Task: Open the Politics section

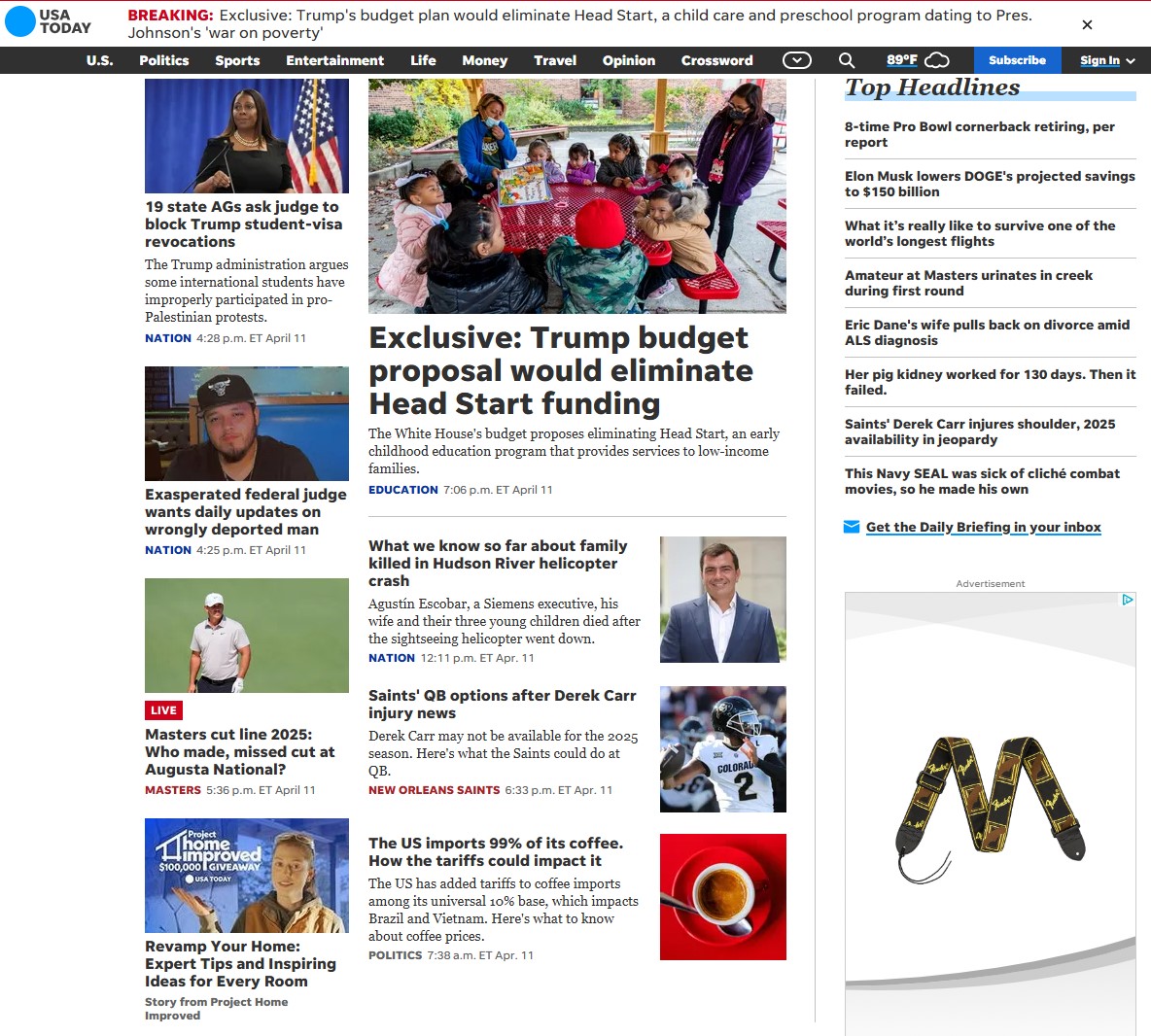Action: click(163, 60)
